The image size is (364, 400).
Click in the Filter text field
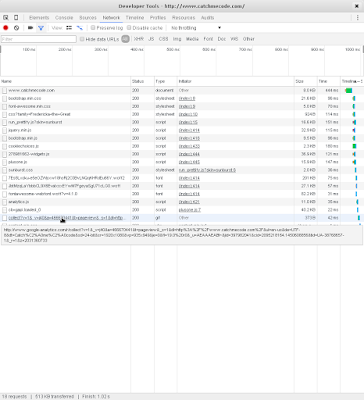point(39,39)
